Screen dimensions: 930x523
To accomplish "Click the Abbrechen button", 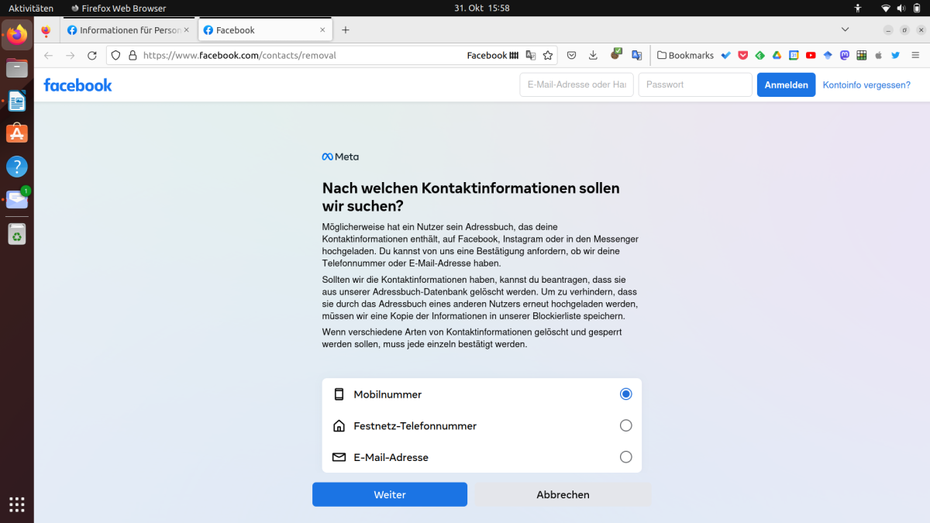I will pyautogui.click(x=563, y=495).
